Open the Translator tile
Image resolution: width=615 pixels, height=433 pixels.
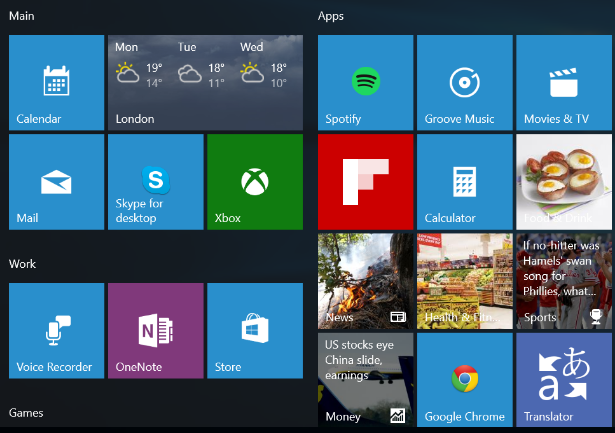[564, 380]
